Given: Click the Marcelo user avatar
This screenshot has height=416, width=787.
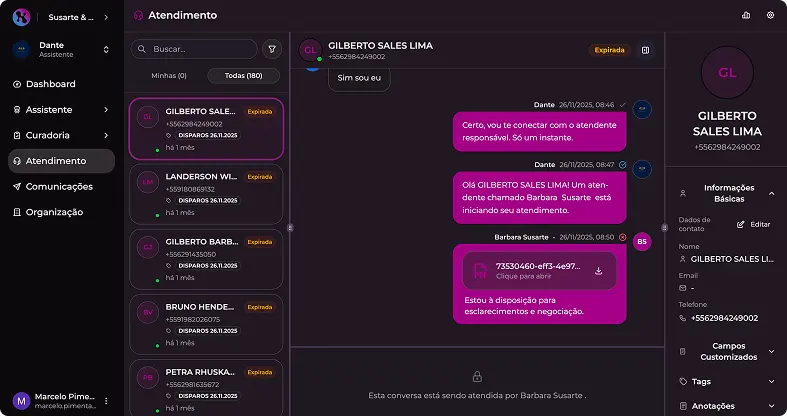Looking at the screenshot, I should point(21,401).
